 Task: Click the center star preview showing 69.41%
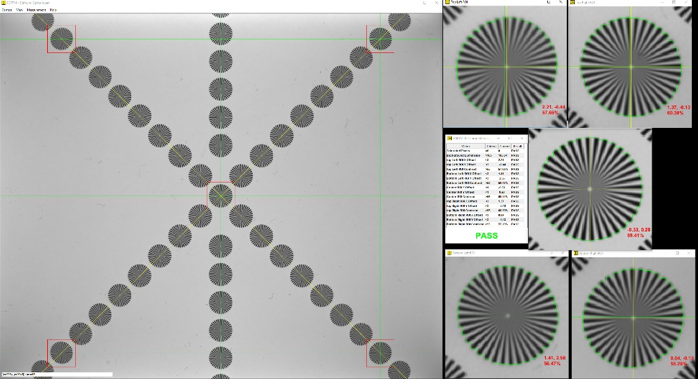click(x=590, y=189)
